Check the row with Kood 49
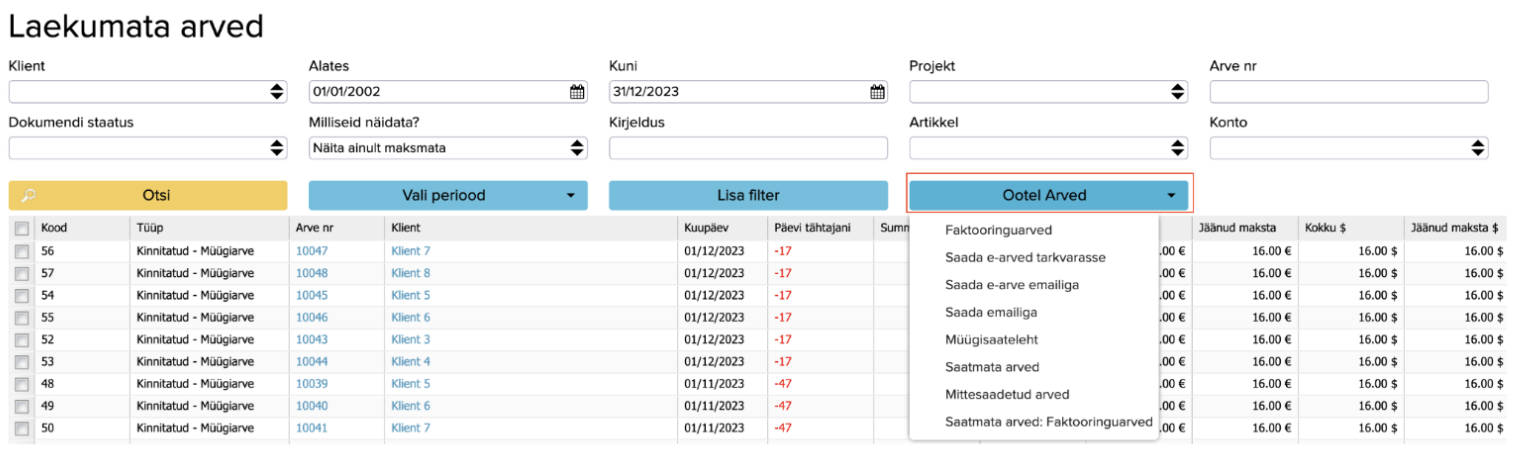The width and height of the screenshot is (1530, 456). pyautogui.click(x=22, y=406)
